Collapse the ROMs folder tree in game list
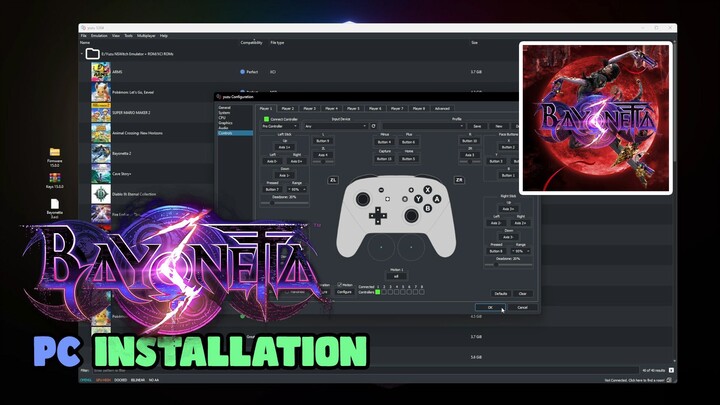Viewport: 720px width, 405px height. (85, 55)
